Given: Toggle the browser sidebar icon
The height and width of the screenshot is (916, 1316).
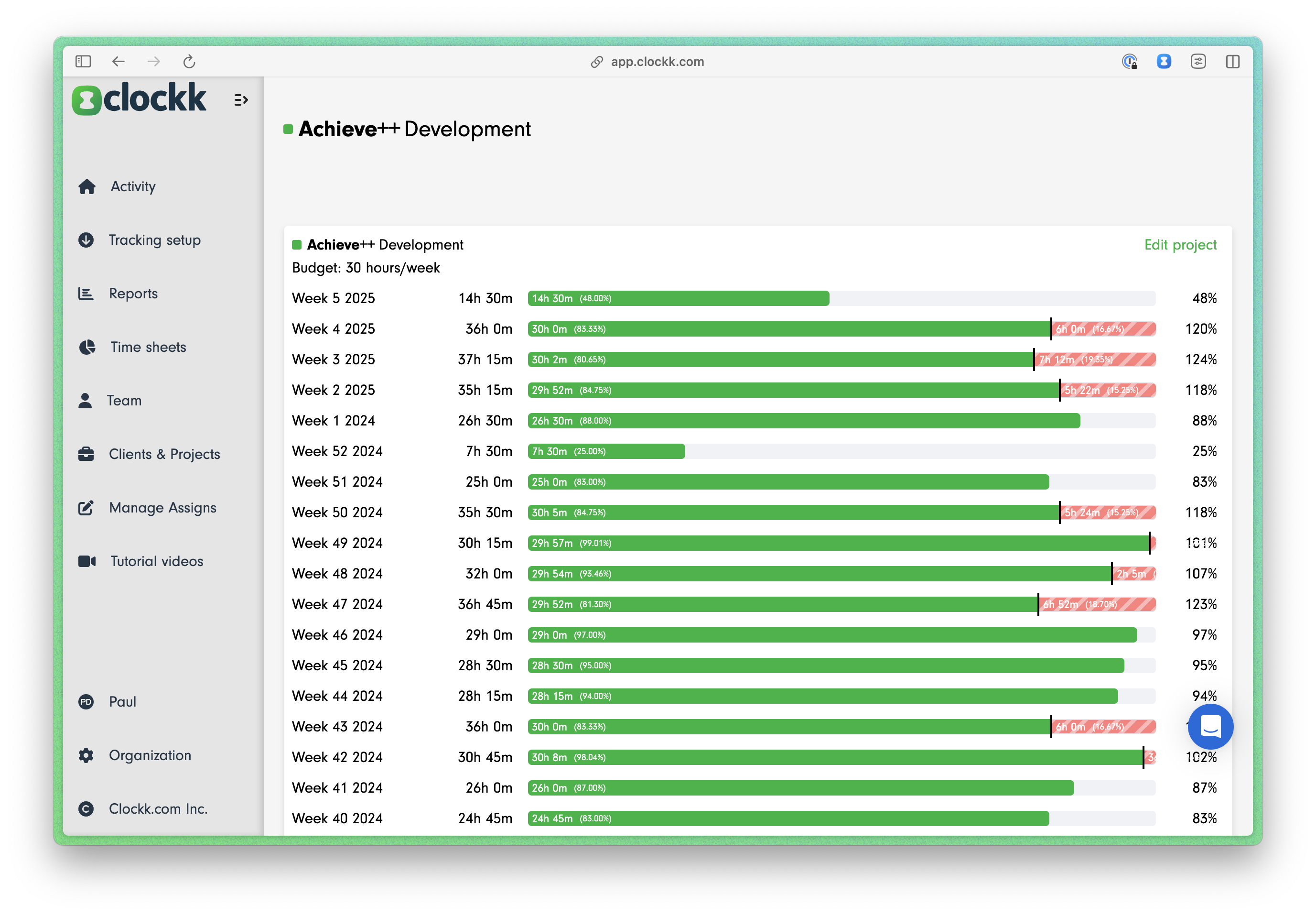Looking at the screenshot, I should point(83,61).
